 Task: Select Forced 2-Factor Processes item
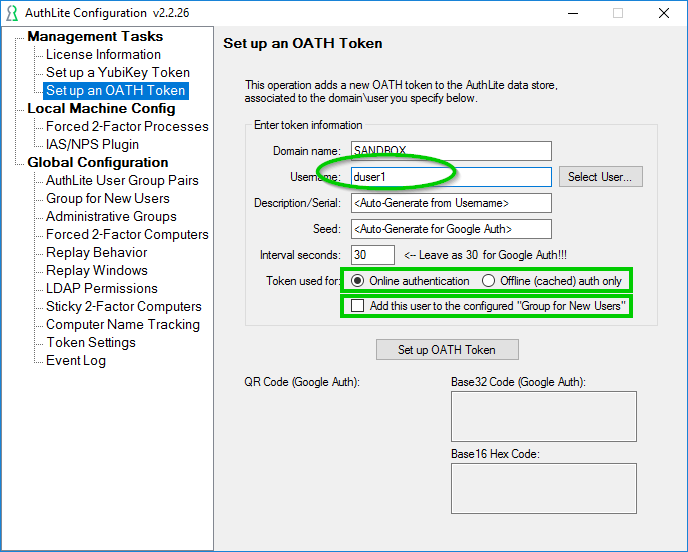pyautogui.click(x=127, y=126)
